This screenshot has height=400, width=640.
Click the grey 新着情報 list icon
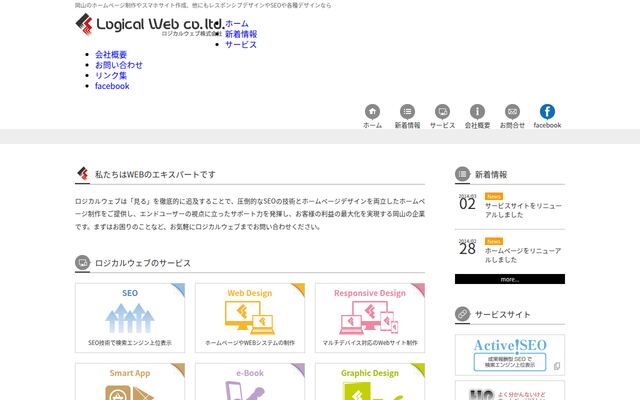pos(407,111)
